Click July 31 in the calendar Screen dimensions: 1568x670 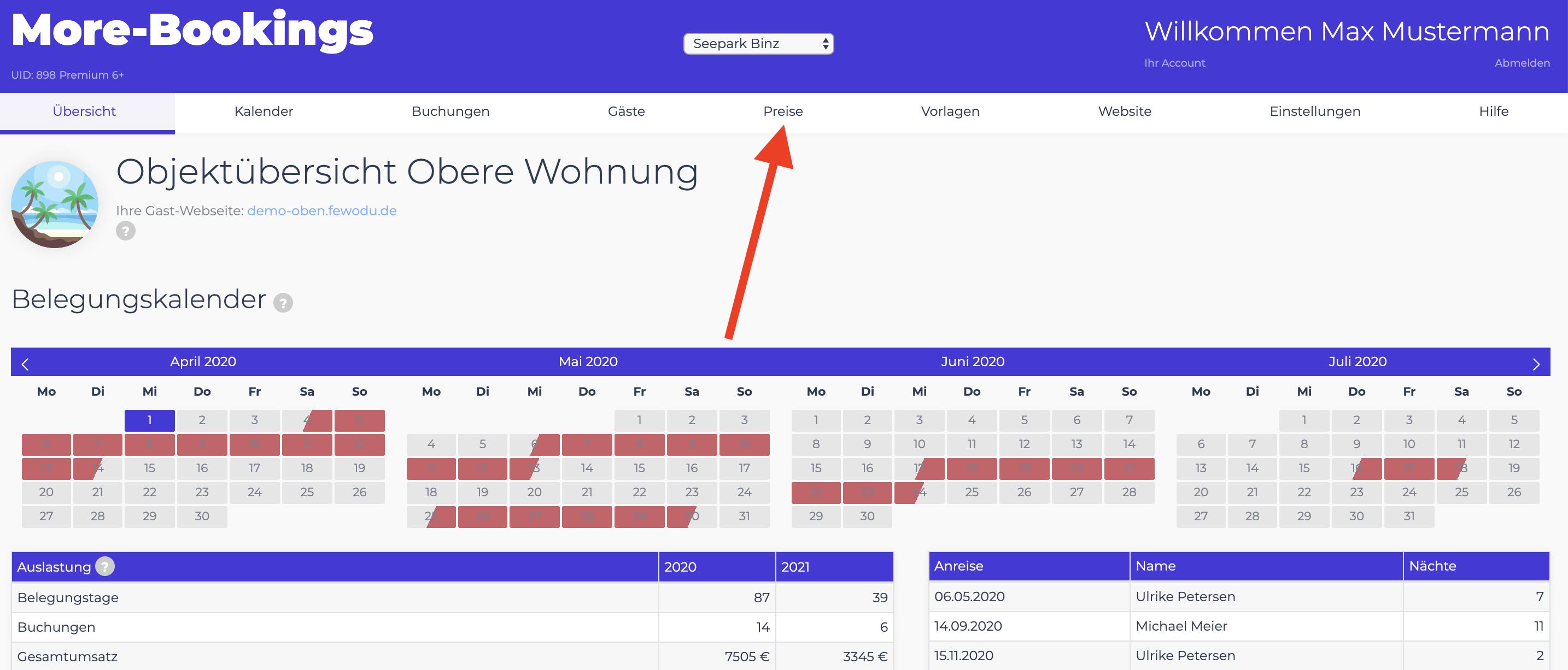tap(1409, 516)
